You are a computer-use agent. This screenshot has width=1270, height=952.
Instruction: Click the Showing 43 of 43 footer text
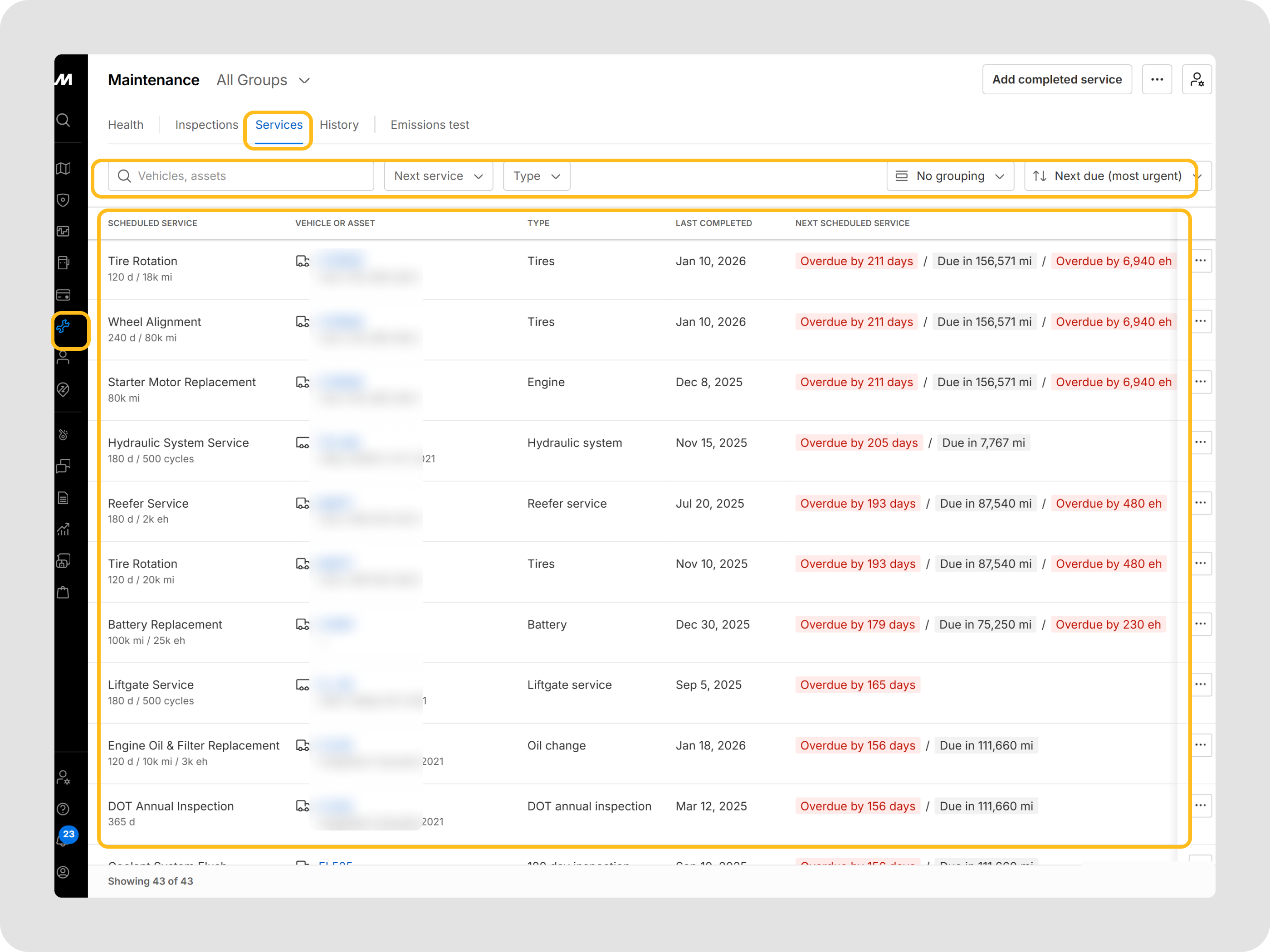[151, 881]
